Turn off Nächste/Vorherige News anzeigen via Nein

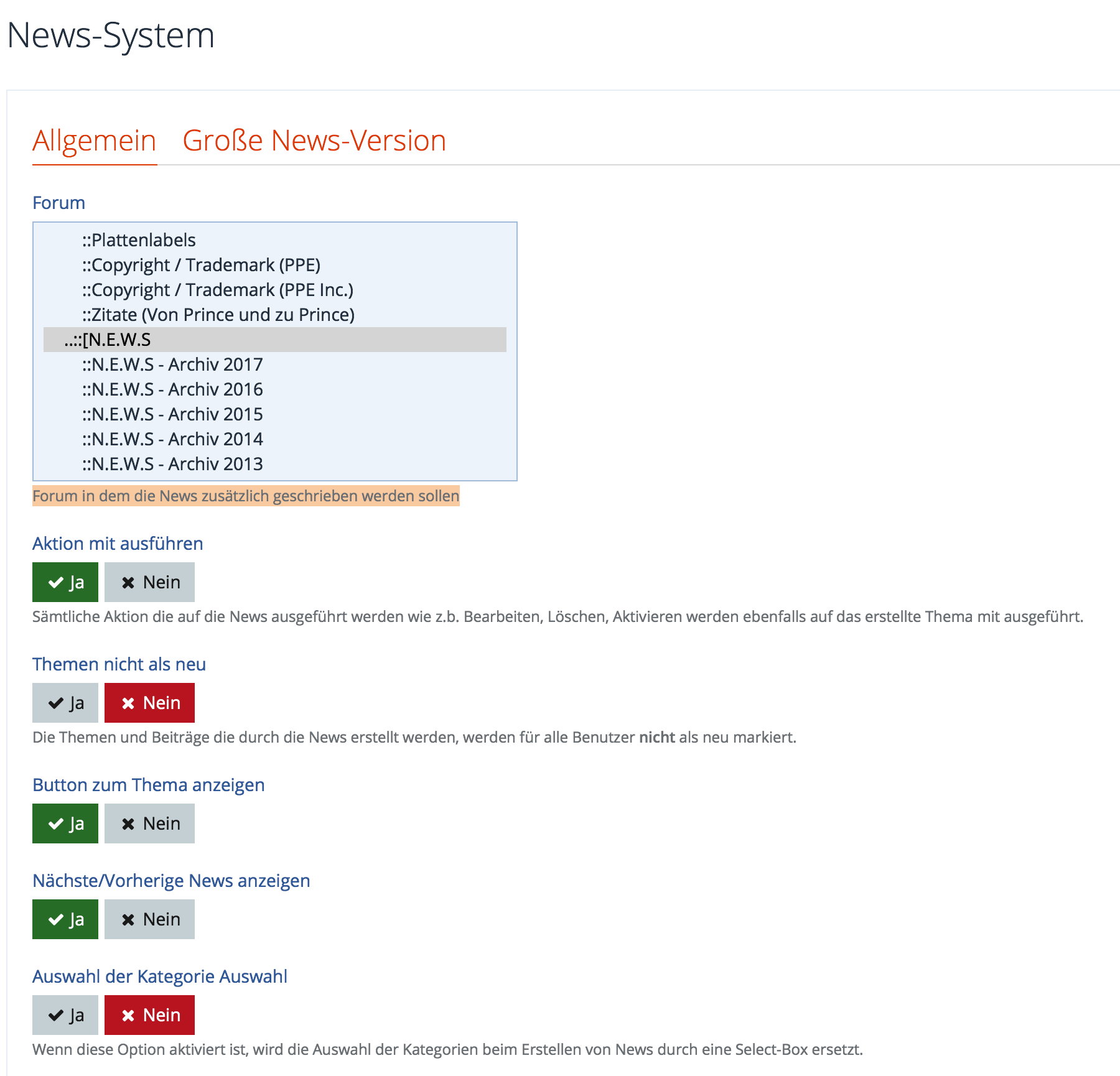[x=149, y=919]
